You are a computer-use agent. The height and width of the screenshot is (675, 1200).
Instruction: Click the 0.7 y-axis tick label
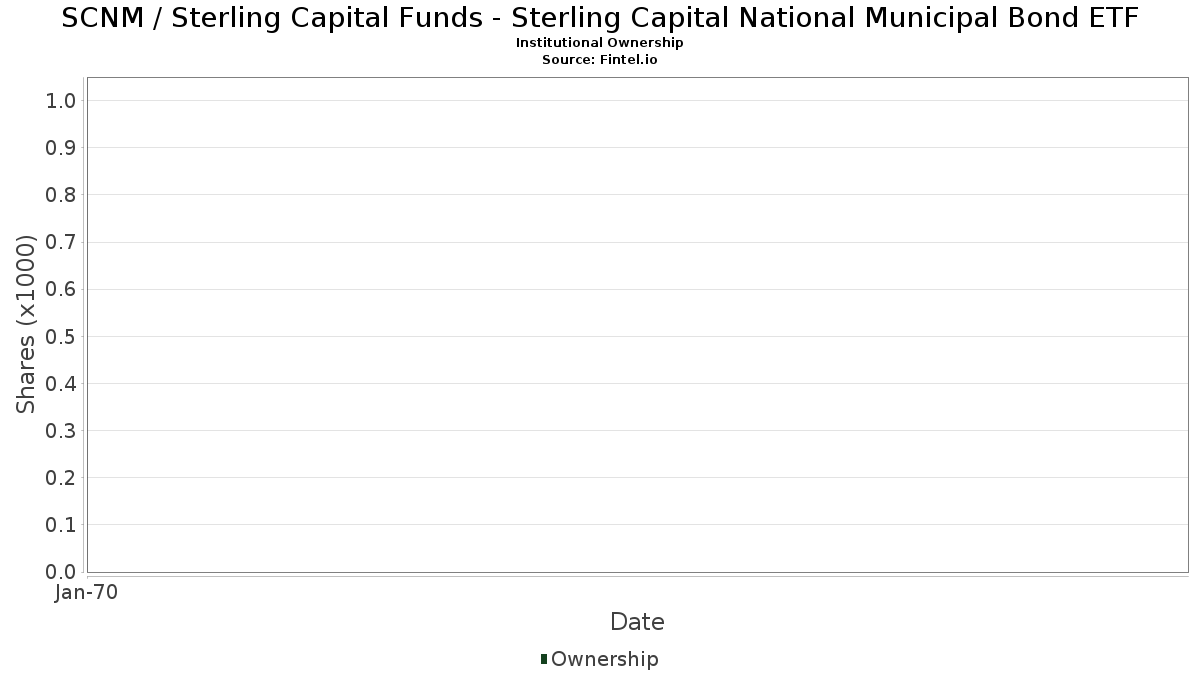click(x=61, y=242)
